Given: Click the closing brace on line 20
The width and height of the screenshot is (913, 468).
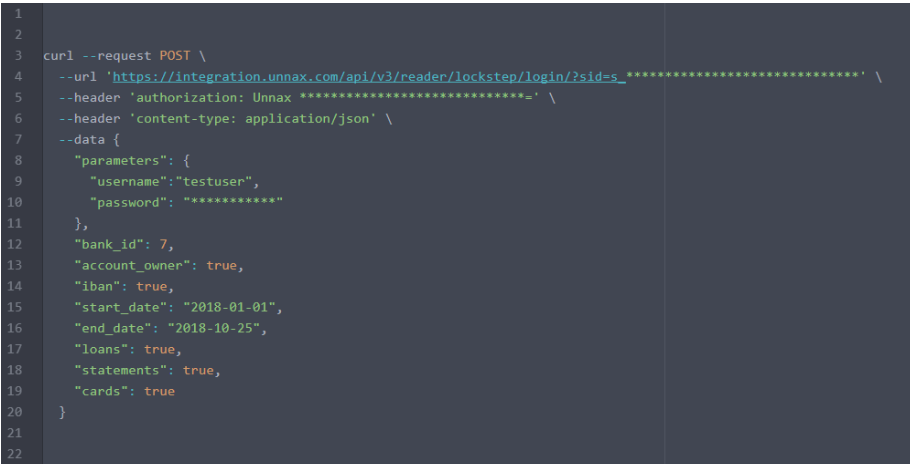Looking at the screenshot, I should tap(62, 412).
